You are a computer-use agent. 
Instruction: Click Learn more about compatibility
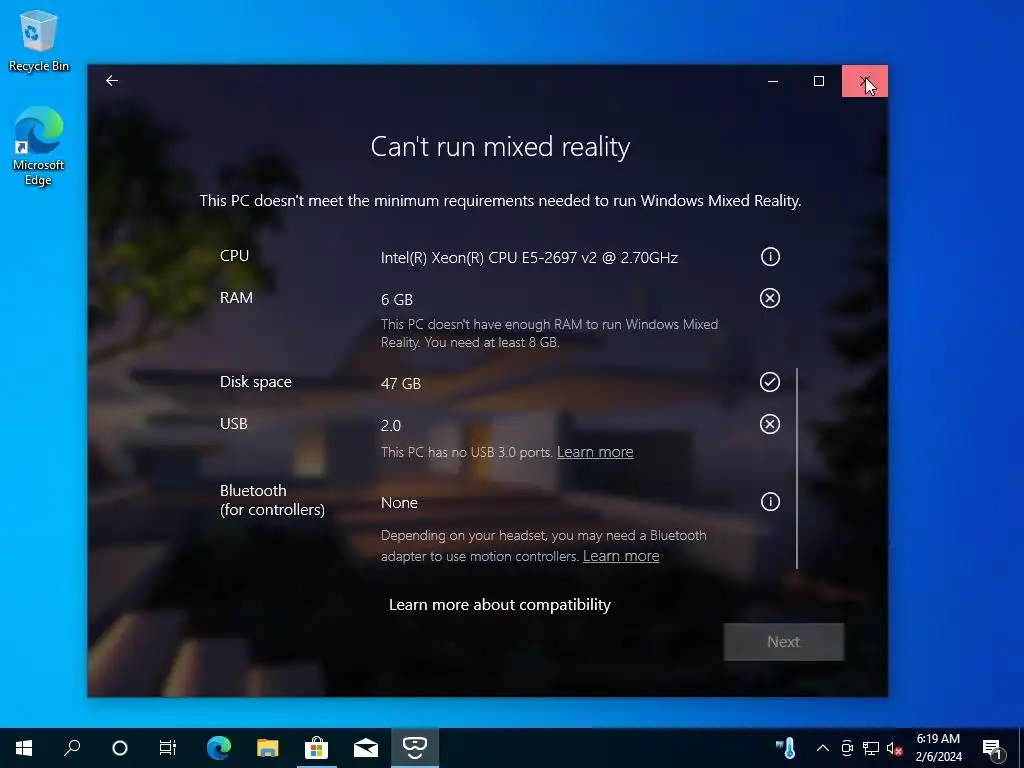[500, 605]
